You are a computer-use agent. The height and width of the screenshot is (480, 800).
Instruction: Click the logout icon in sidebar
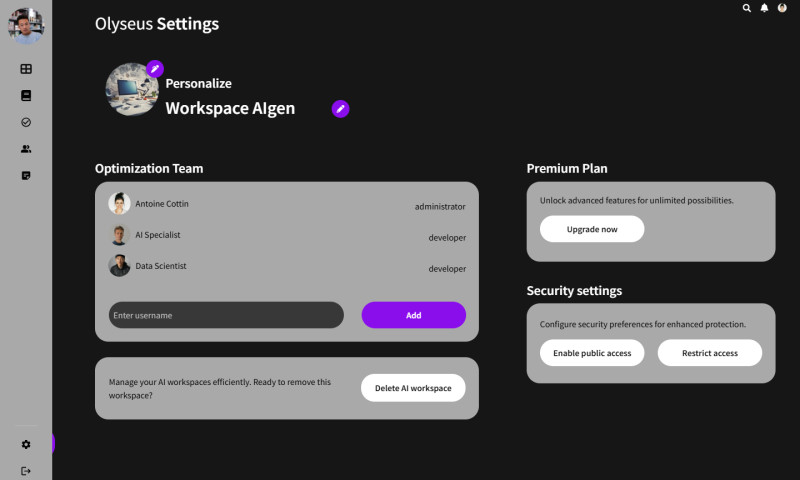[26, 471]
